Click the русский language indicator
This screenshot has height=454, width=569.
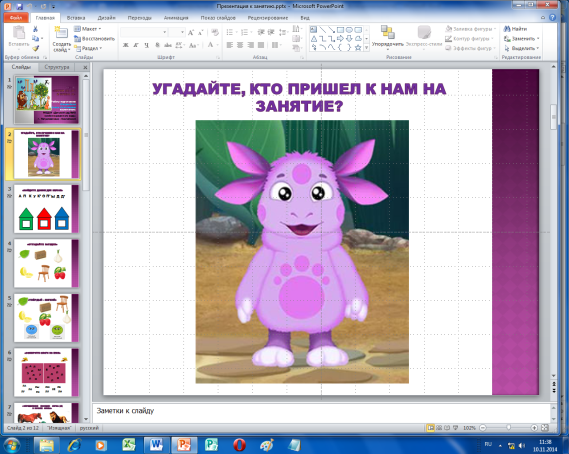(x=89, y=428)
